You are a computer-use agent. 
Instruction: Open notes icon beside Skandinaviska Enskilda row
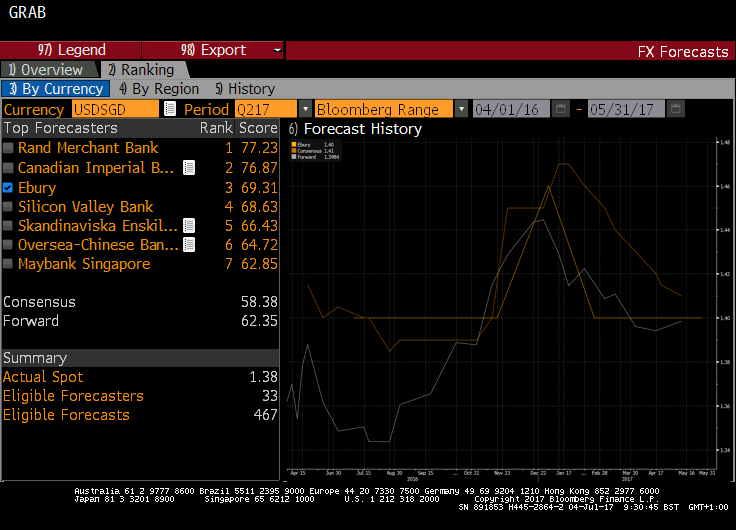189,226
